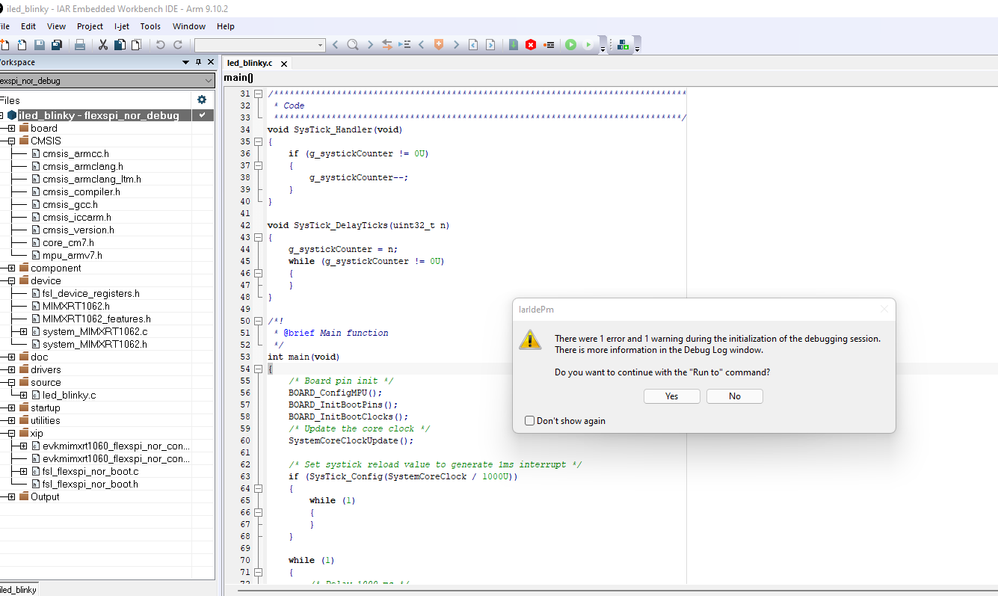This screenshot has height=596, width=998.
Task: Click the Go To Line icon
Action: [404, 45]
